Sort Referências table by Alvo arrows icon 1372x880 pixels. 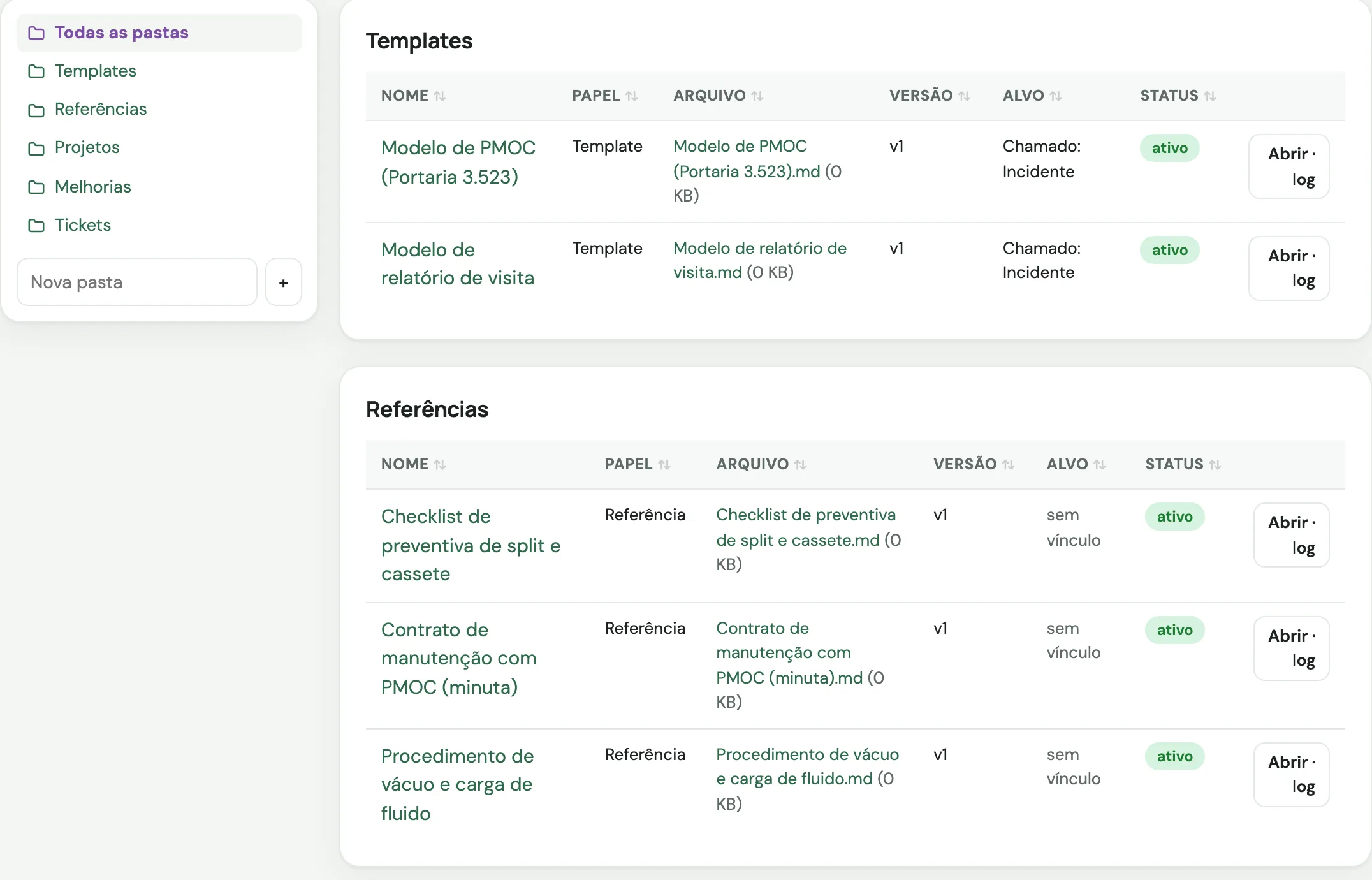pos(1100,465)
